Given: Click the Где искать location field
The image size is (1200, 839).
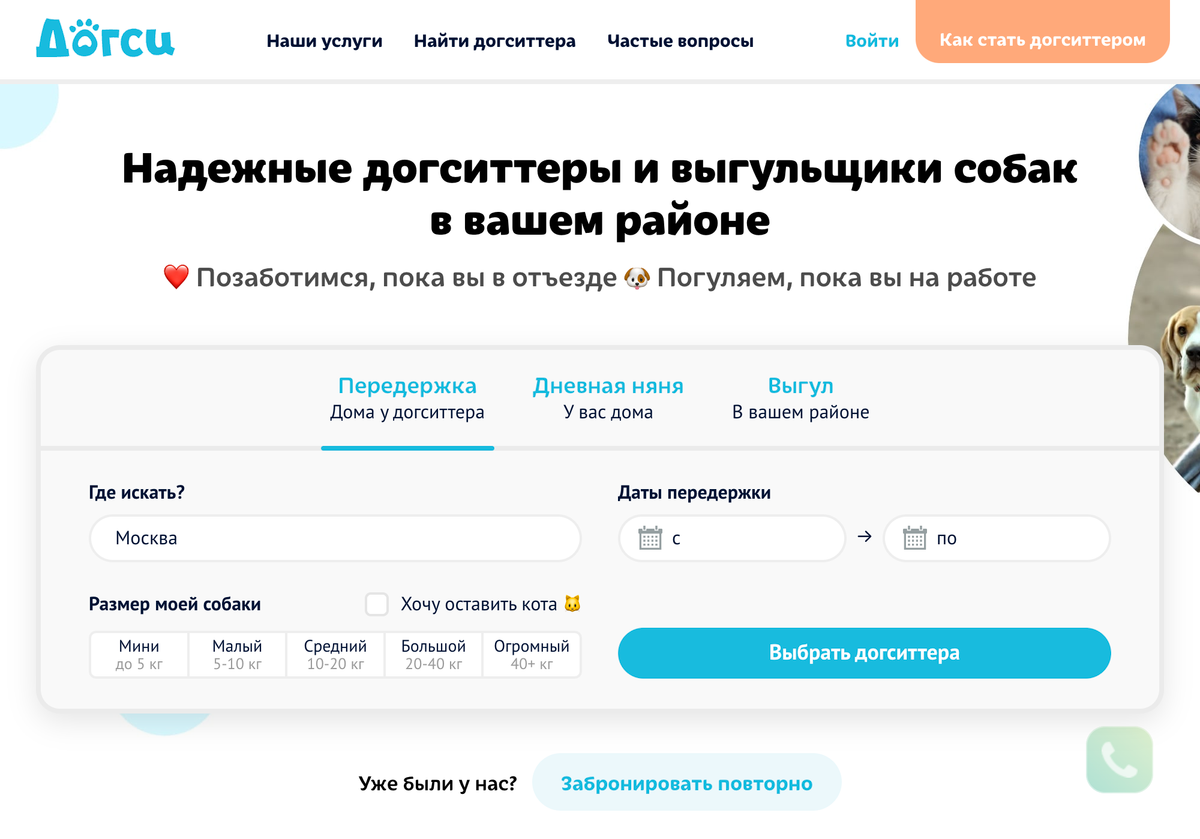Looking at the screenshot, I should coord(335,538).
